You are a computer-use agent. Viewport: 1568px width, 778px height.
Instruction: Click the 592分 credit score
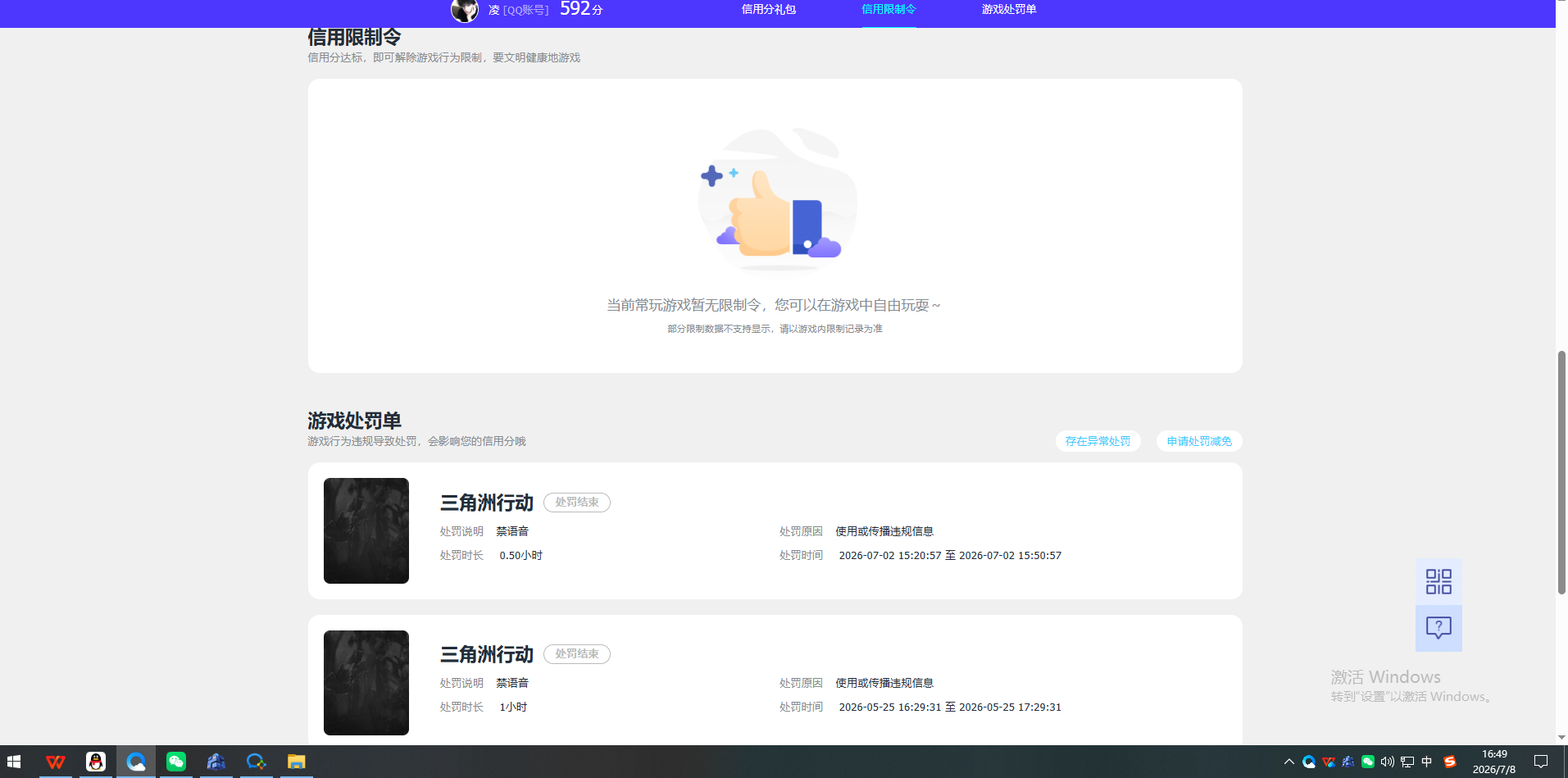[581, 9]
